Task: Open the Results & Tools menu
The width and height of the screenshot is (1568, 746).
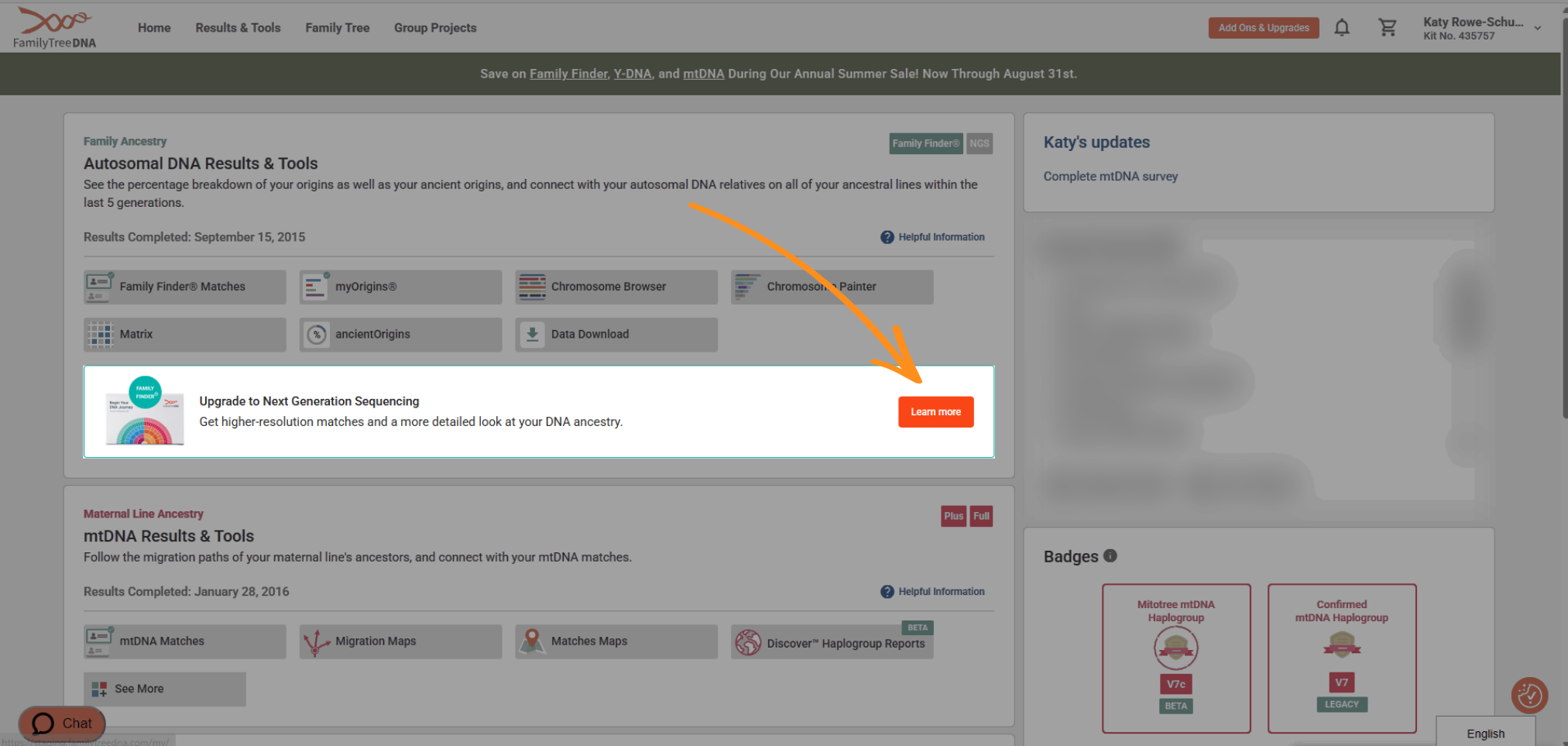Action: click(238, 28)
